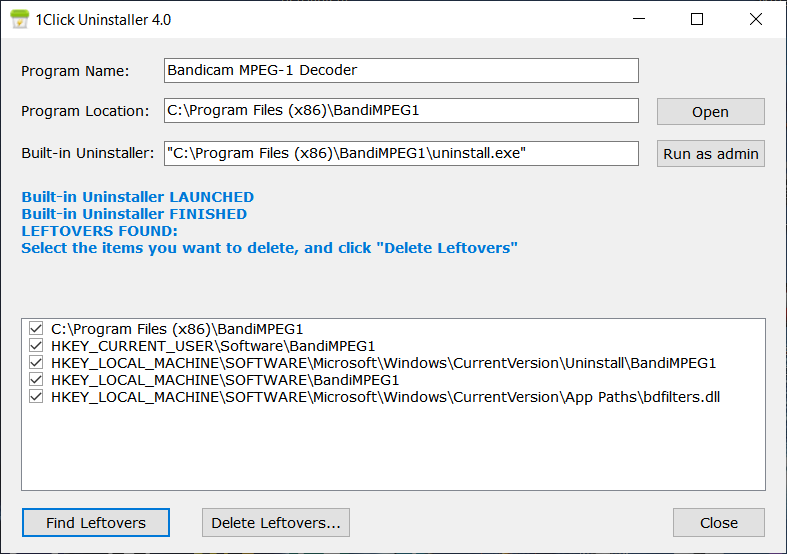Uncheck the C:\Program Files (x86)\BandiMPEG1 leftover checkbox
This screenshot has height=554, width=787.
coord(37,329)
